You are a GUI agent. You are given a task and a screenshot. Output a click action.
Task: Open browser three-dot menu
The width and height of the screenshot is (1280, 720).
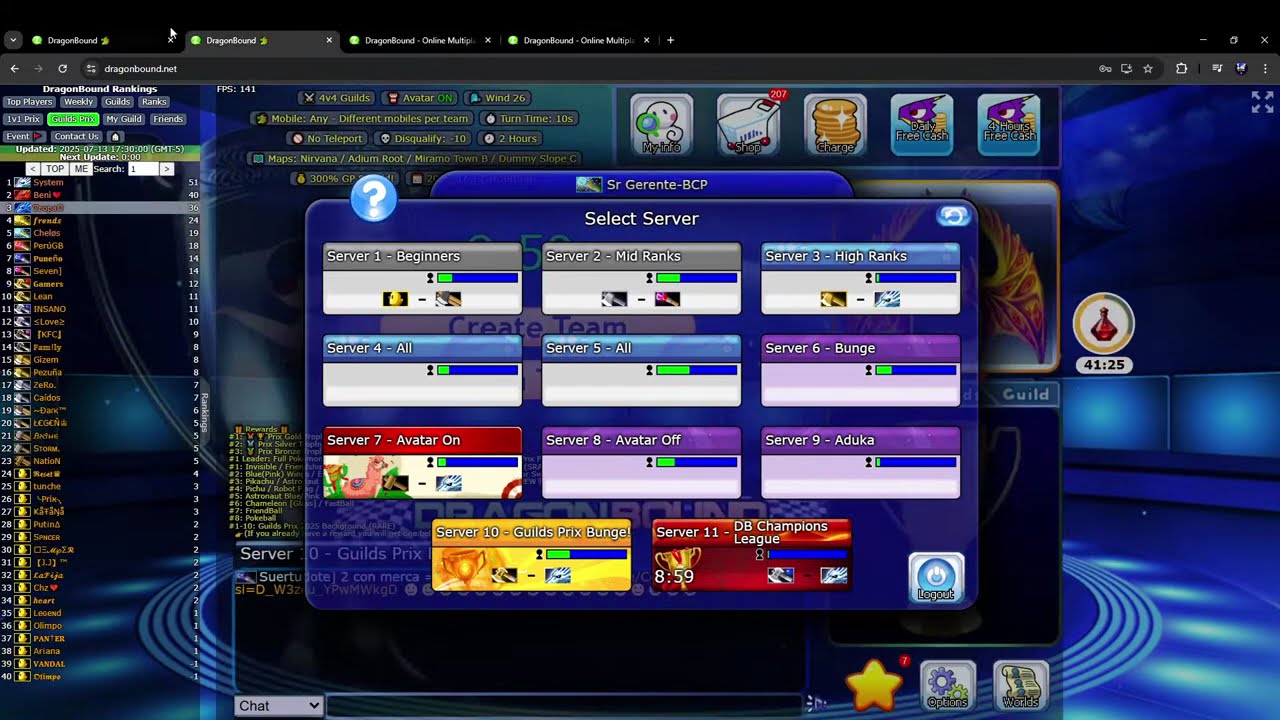[x=1265, y=68]
